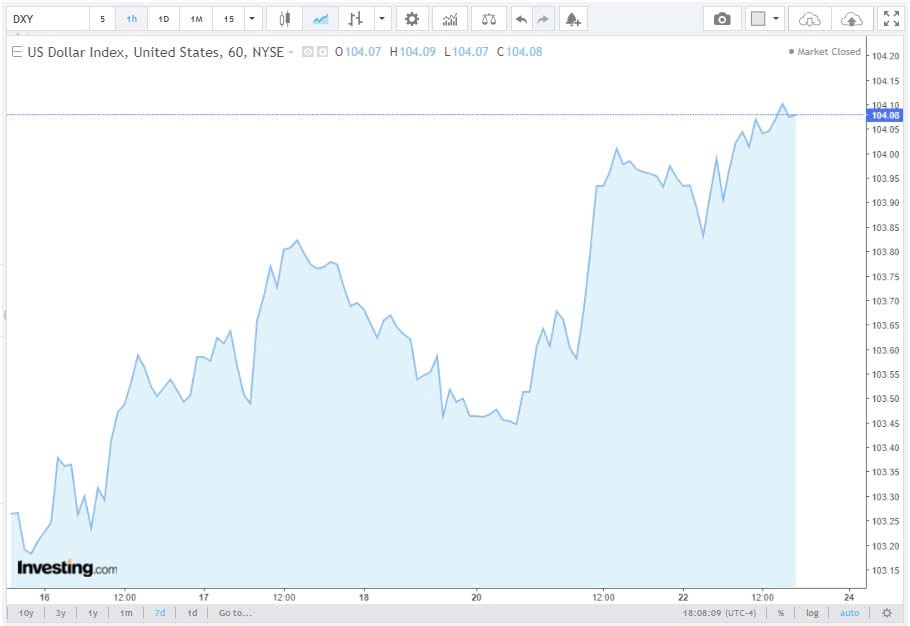This screenshot has height=626, width=910.
Task: Toggle percentage scale on the price axis
Action: 780,613
